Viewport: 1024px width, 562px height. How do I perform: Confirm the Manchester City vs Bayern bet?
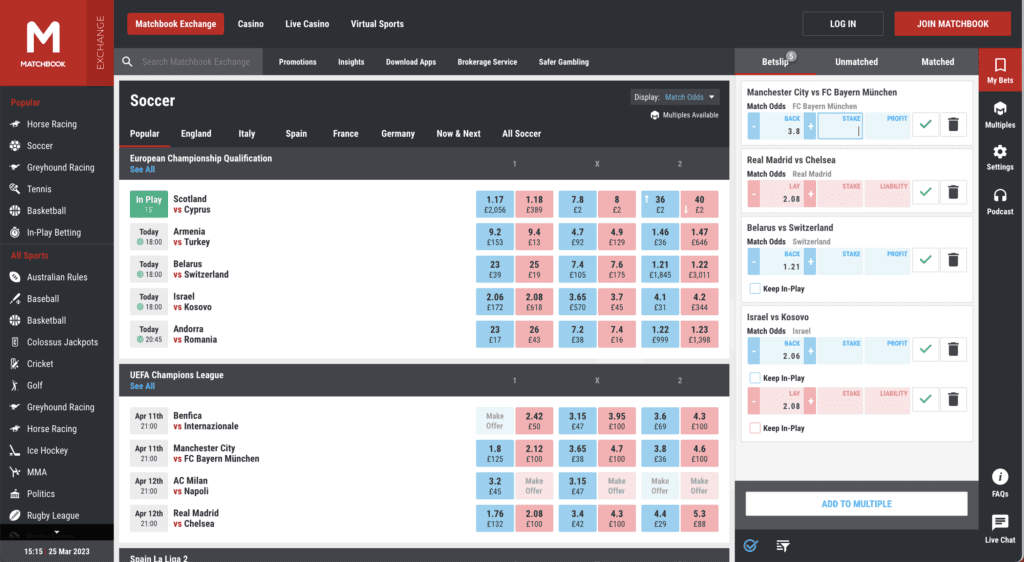point(925,124)
